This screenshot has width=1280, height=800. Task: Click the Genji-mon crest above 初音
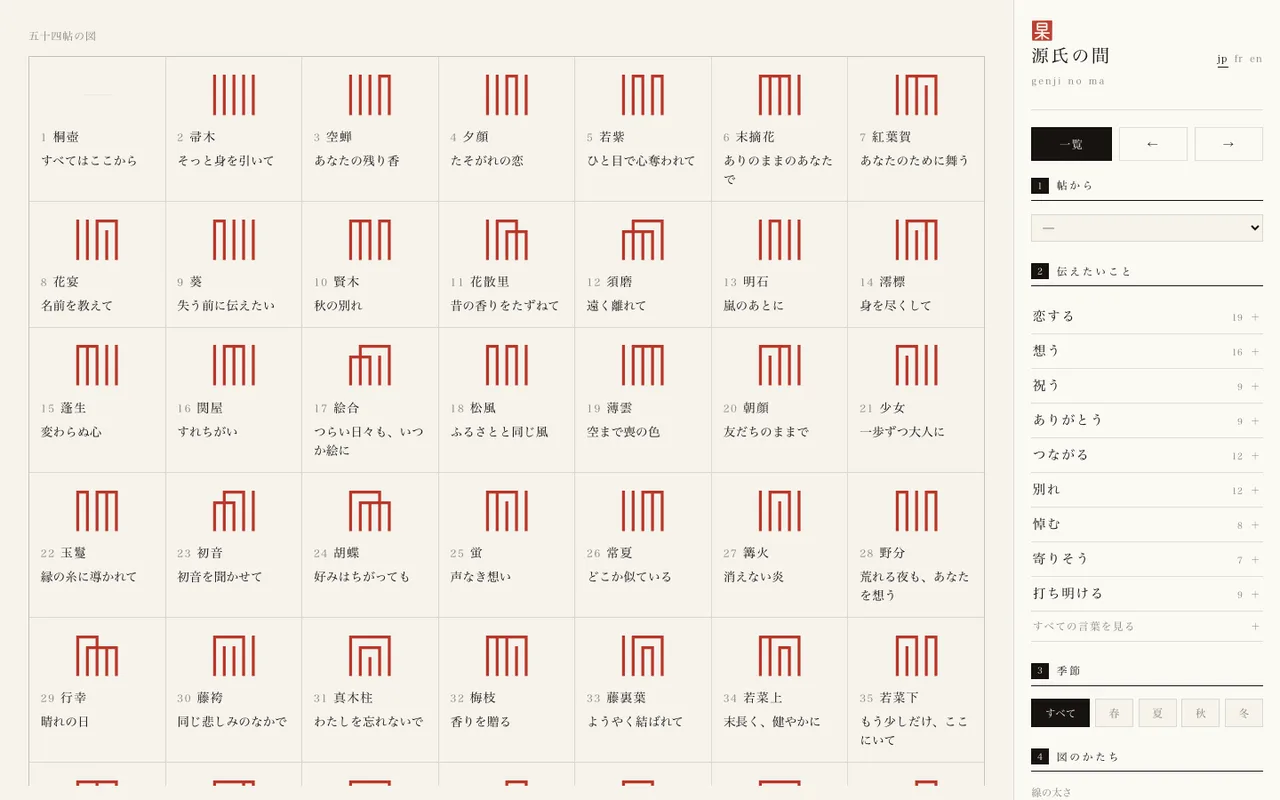tap(233, 510)
